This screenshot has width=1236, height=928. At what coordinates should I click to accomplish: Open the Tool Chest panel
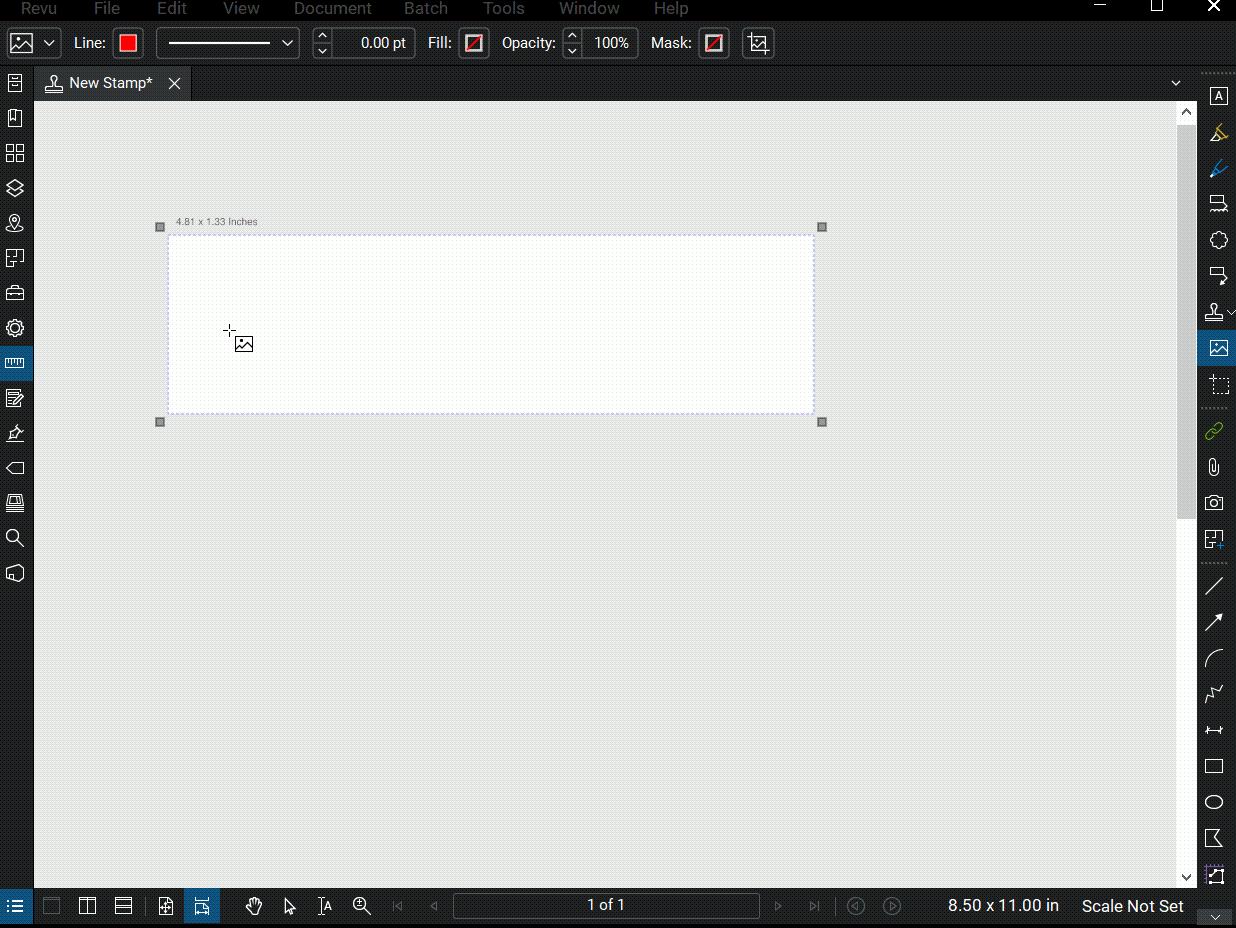[x=15, y=292]
